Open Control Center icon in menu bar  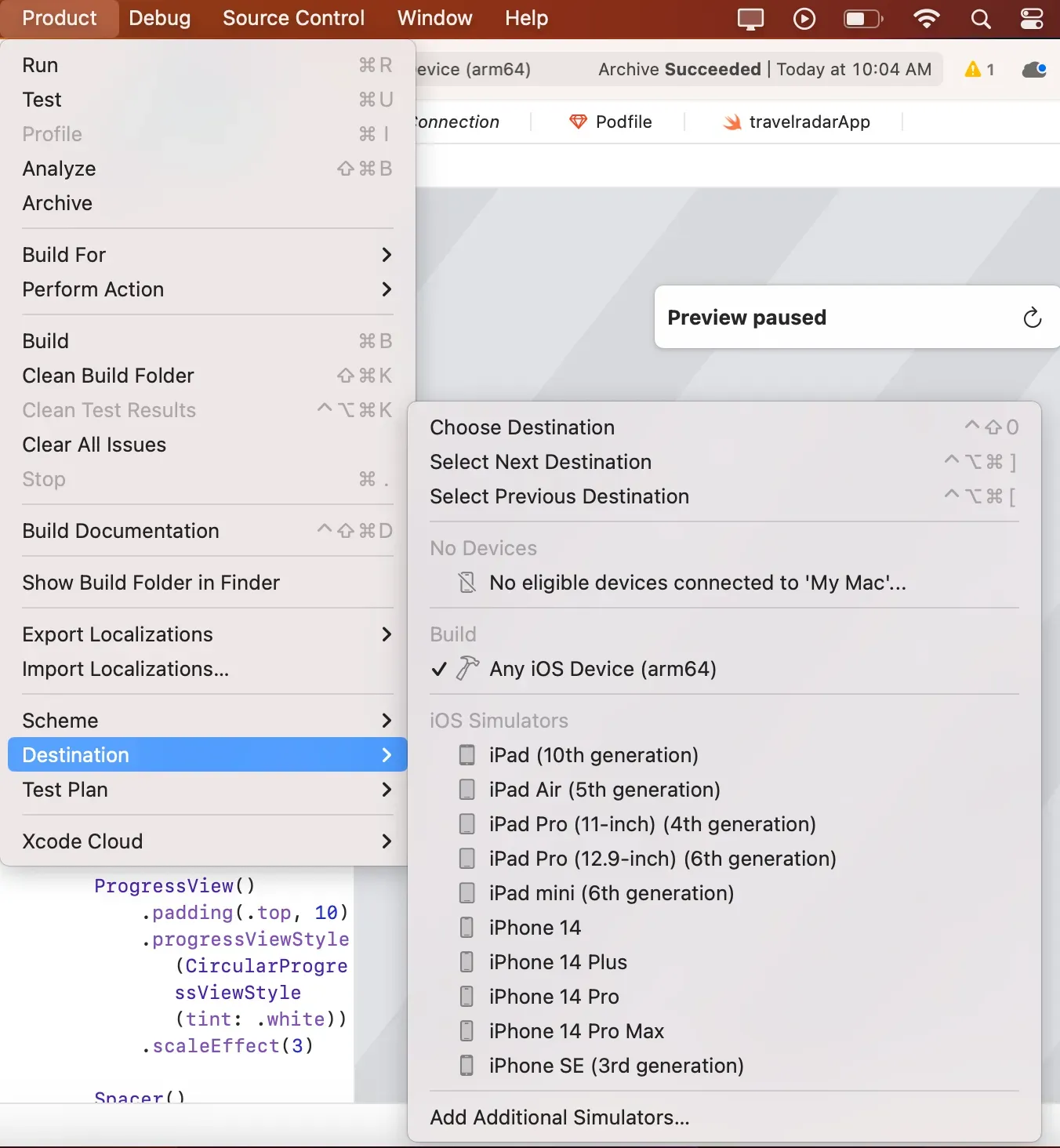click(x=1032, y=18)
